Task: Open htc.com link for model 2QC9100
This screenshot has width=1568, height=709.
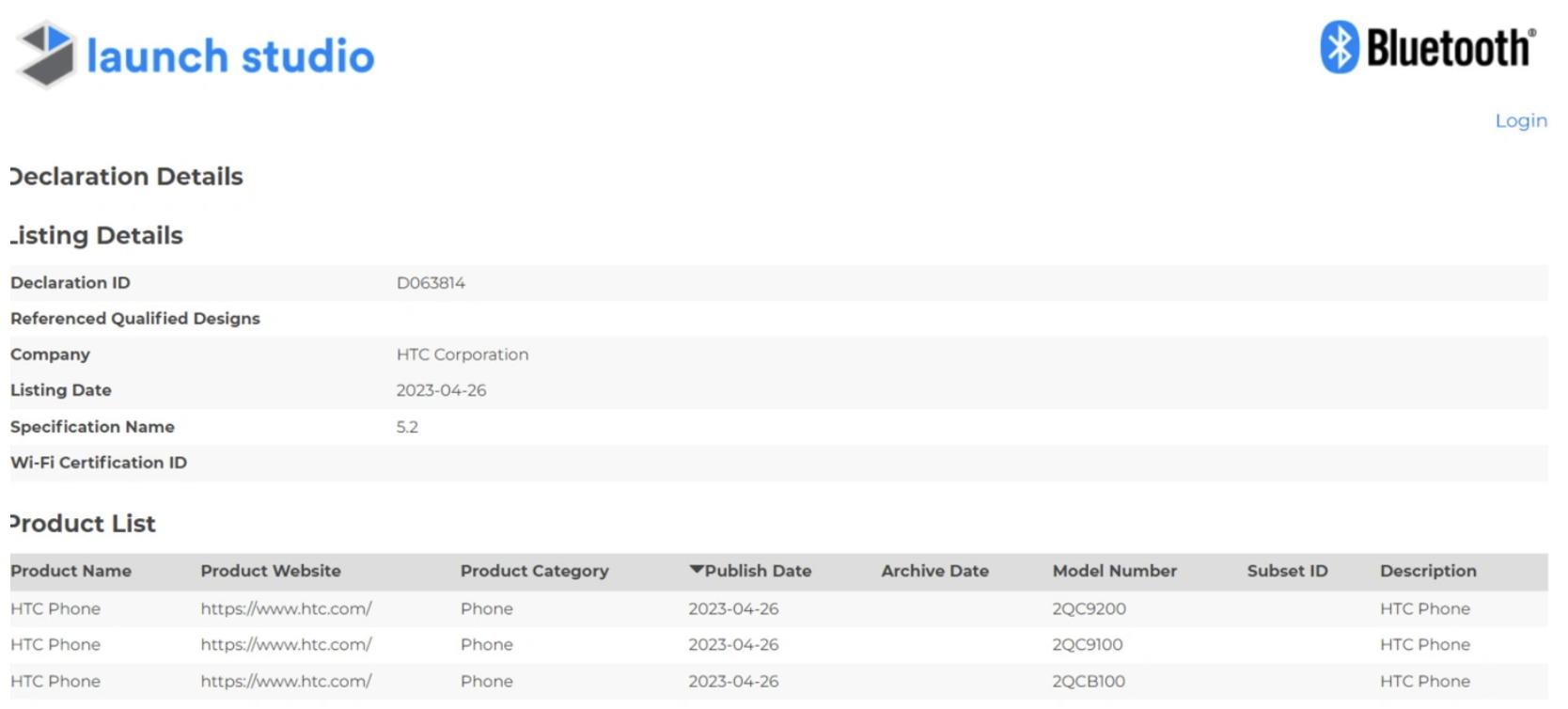Action: coord(286,645)
